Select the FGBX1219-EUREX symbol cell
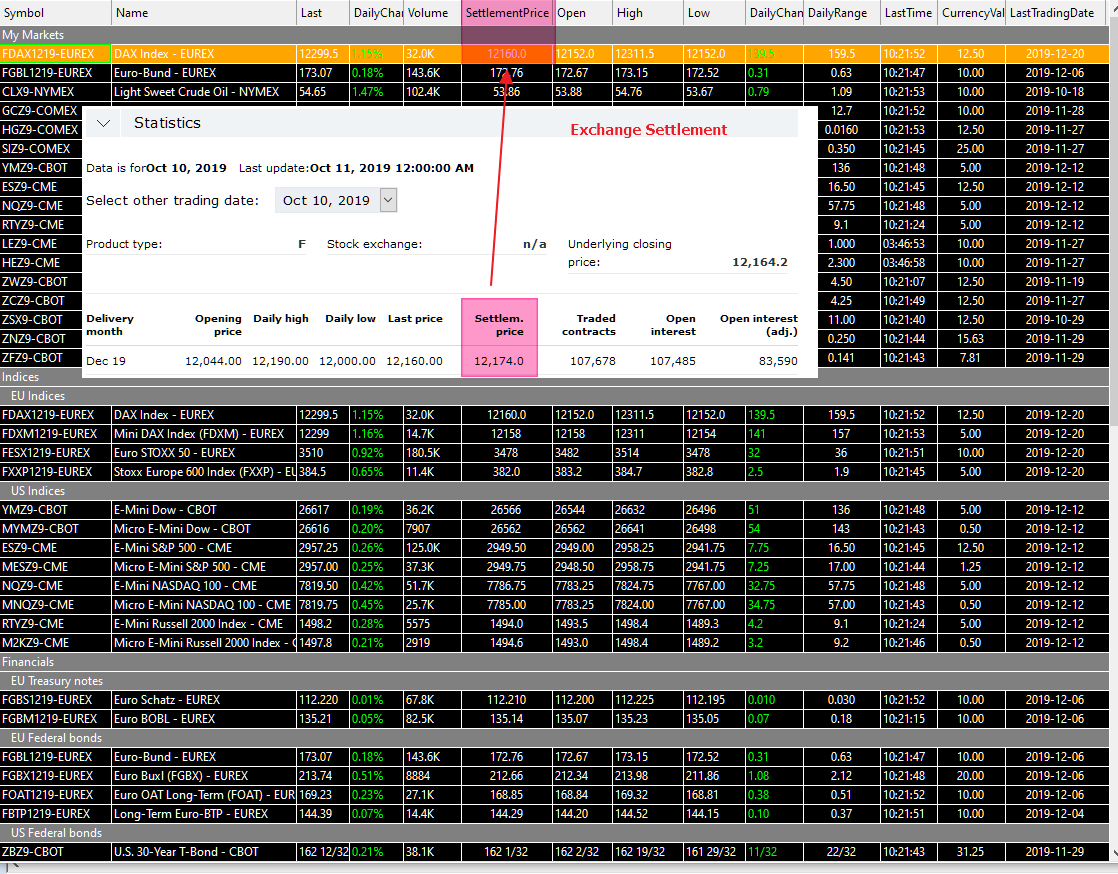Viewport: 1118px width, 874px height. (55, 776)
